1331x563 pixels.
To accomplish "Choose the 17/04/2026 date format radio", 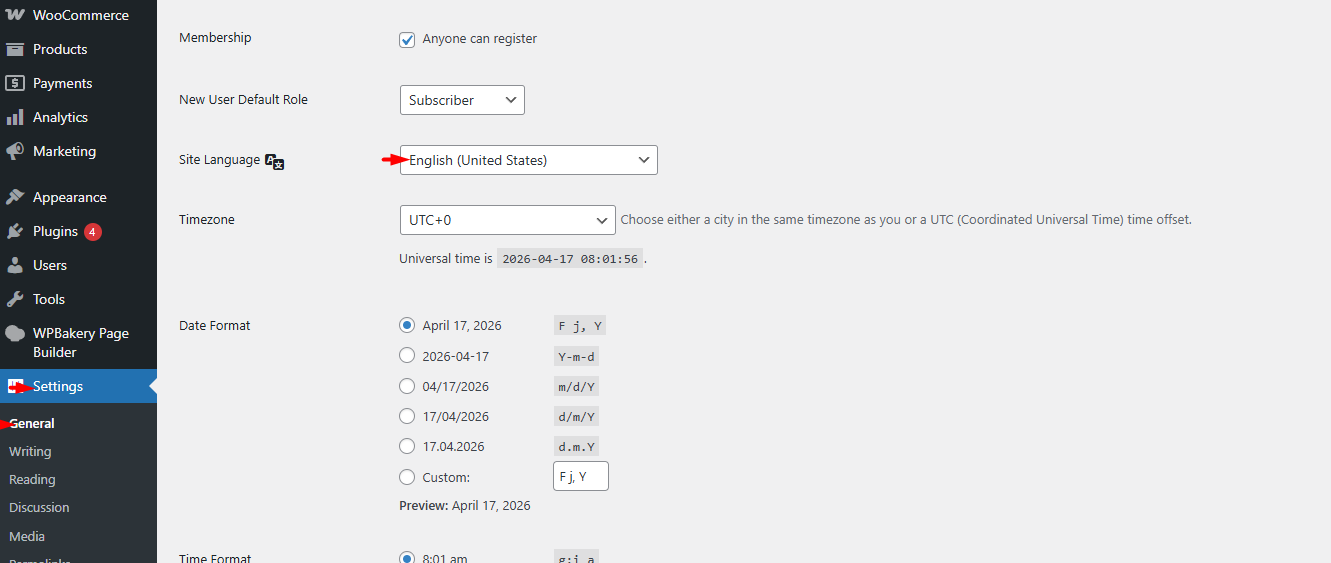I will 407,416.
